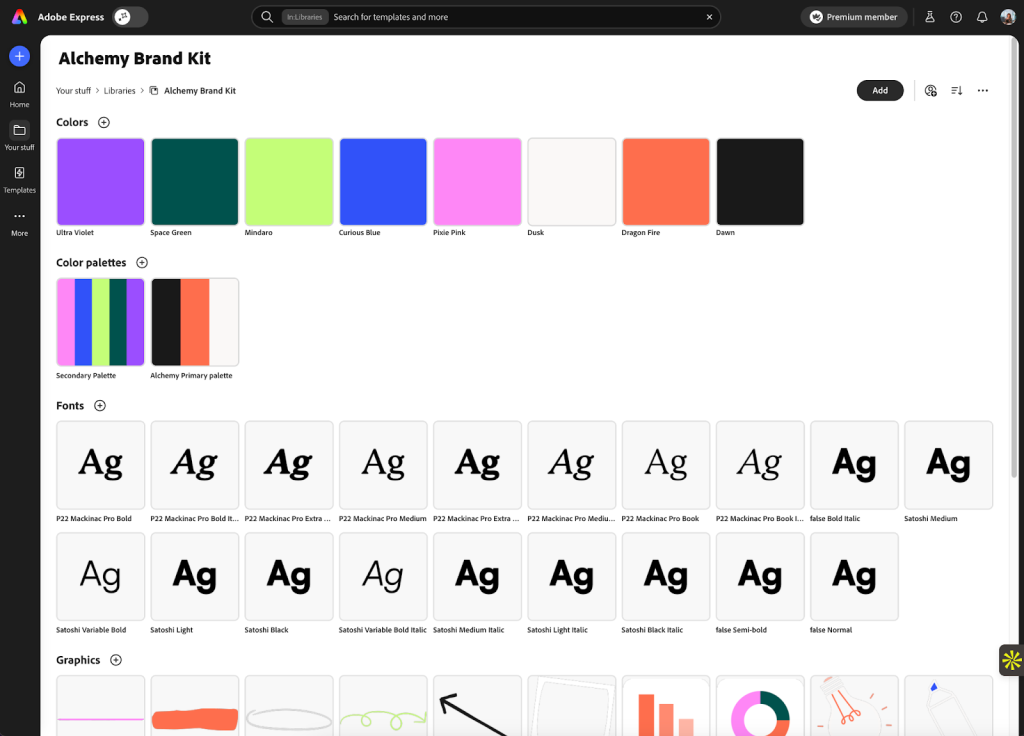
Task: Click the invite people icon near Add
Action: pyautogui.click(x=931, y=91)
